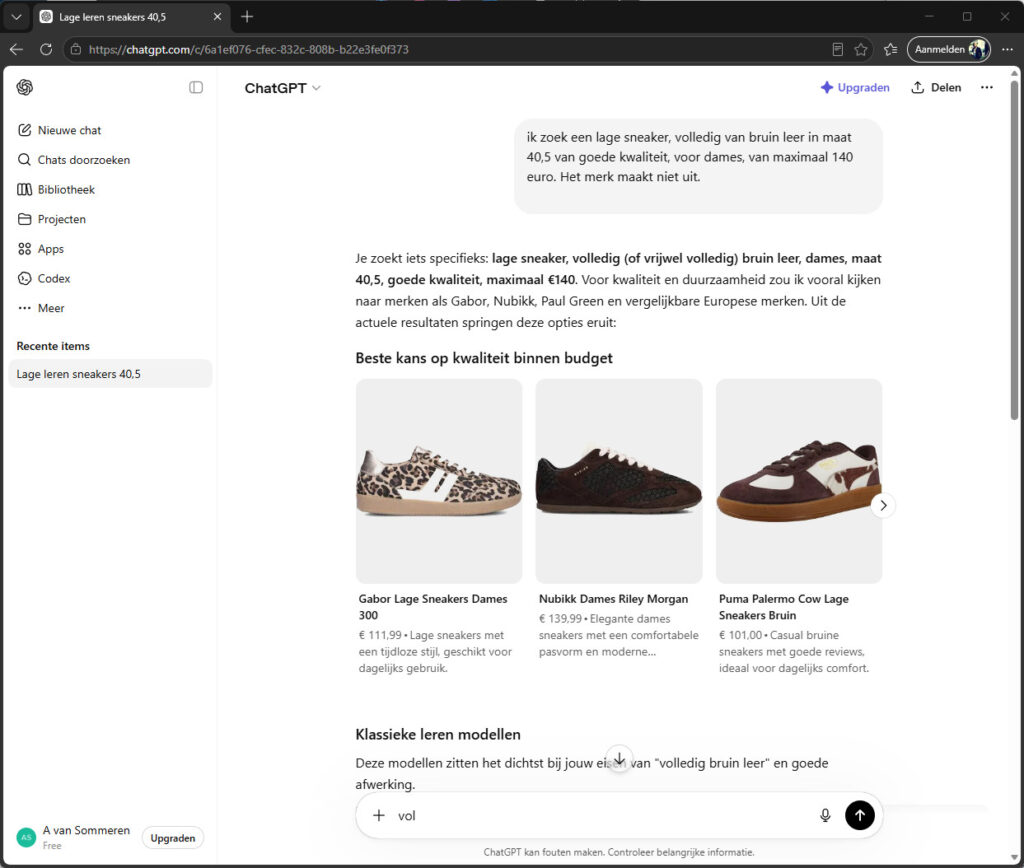Open the ChatGPT model dropdown
The width and height of the screenshot is (1024, 868).
(282, 88)
